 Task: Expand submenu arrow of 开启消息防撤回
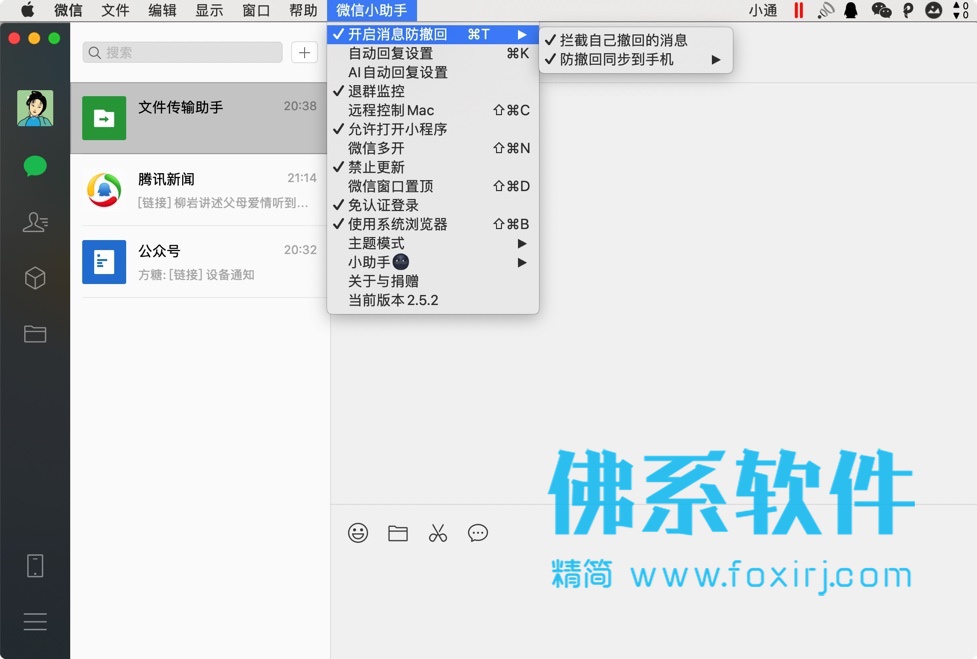pos(522,34)
